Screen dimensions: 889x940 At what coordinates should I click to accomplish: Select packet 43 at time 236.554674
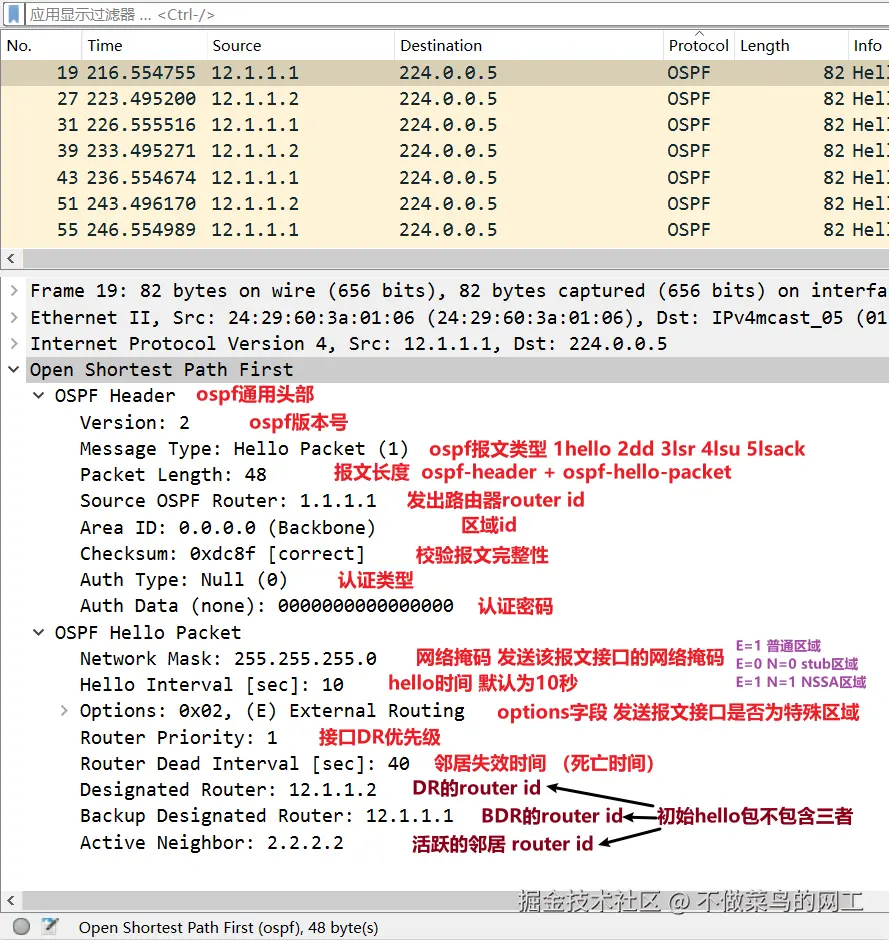tap(445, 177)
